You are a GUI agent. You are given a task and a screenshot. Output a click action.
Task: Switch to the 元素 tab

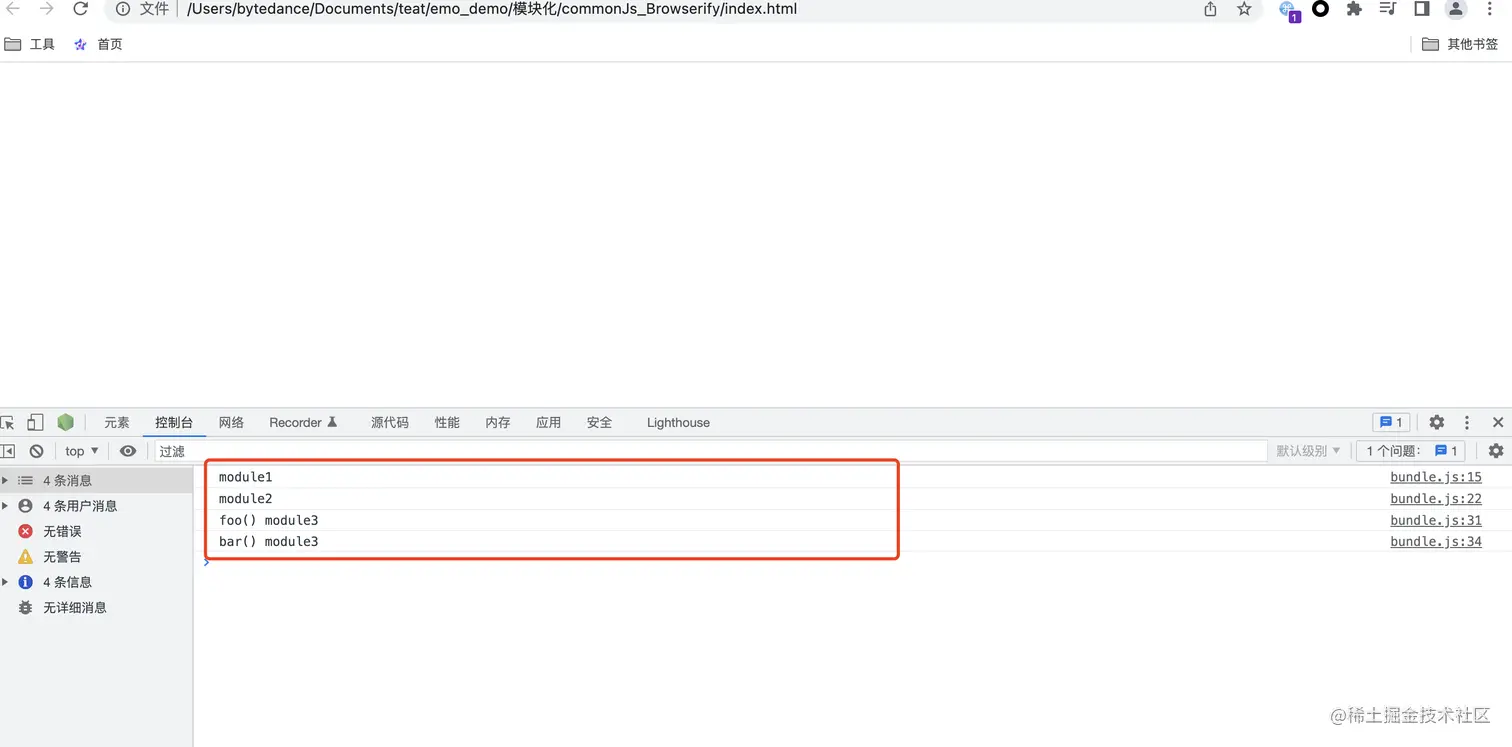tap(117, 422)
